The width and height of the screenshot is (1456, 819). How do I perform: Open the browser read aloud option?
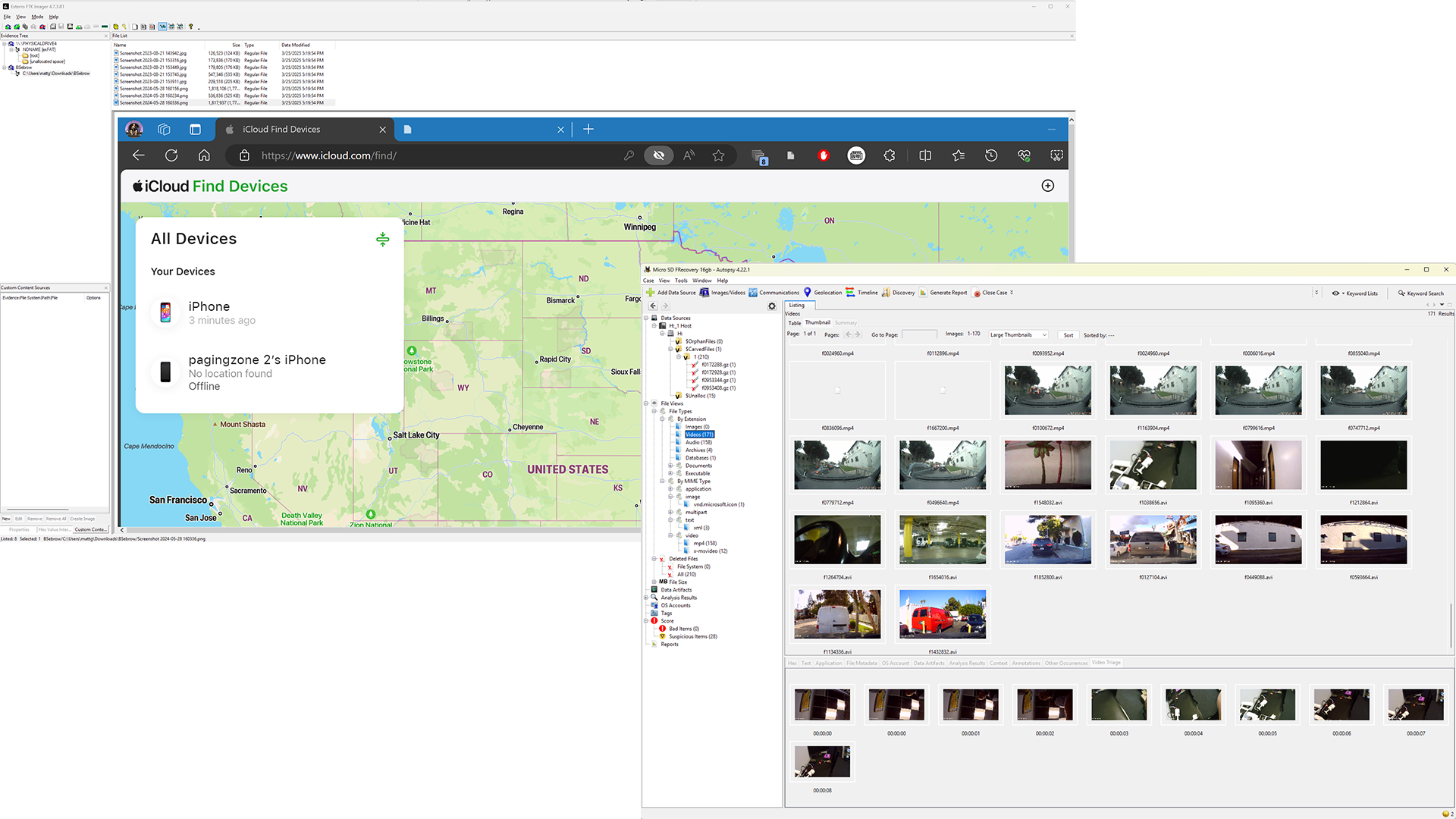689,155
